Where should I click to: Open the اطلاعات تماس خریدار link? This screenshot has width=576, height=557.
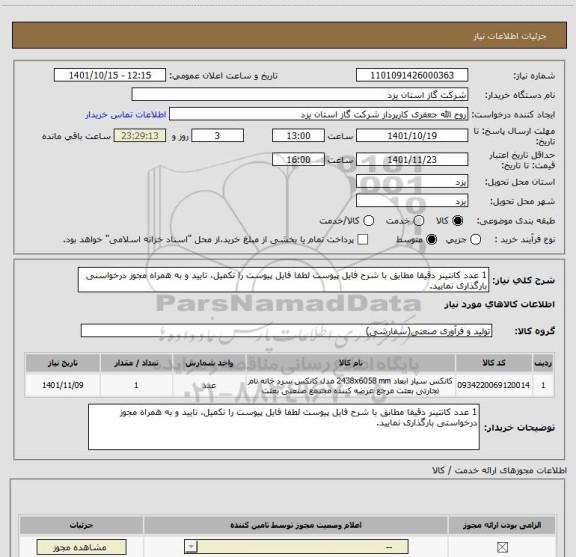[x=126, y=115]
